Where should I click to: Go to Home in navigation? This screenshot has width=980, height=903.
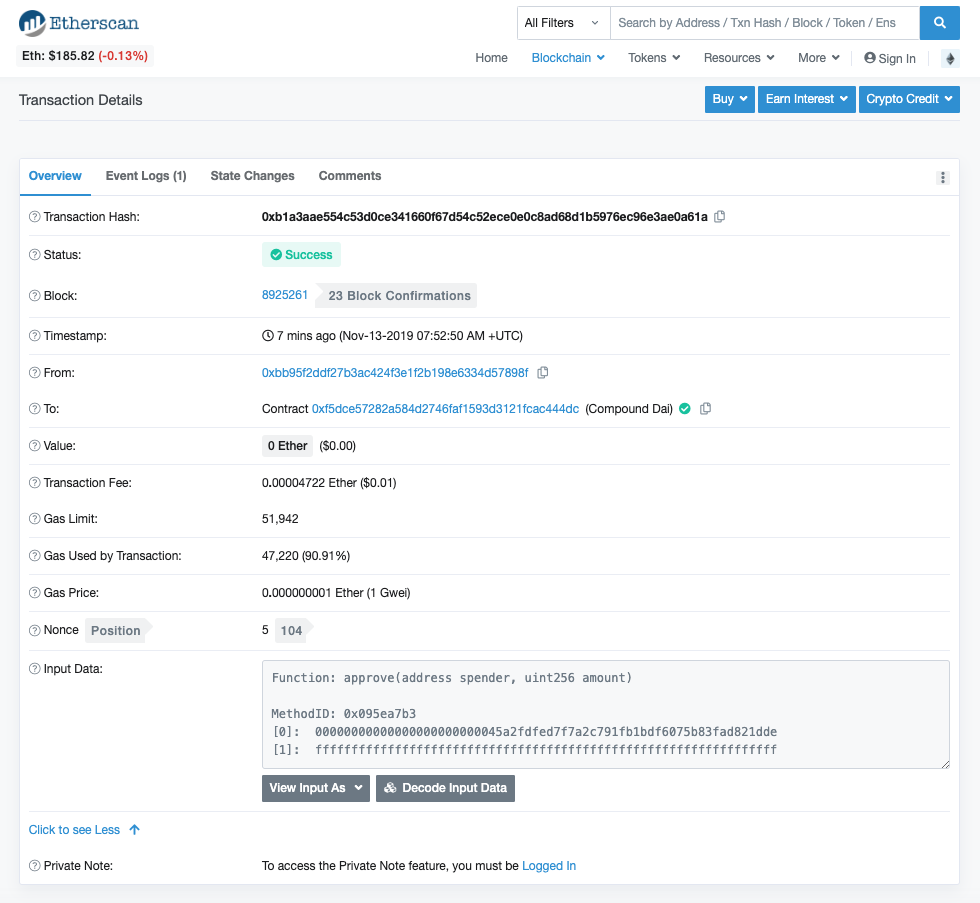491,58
